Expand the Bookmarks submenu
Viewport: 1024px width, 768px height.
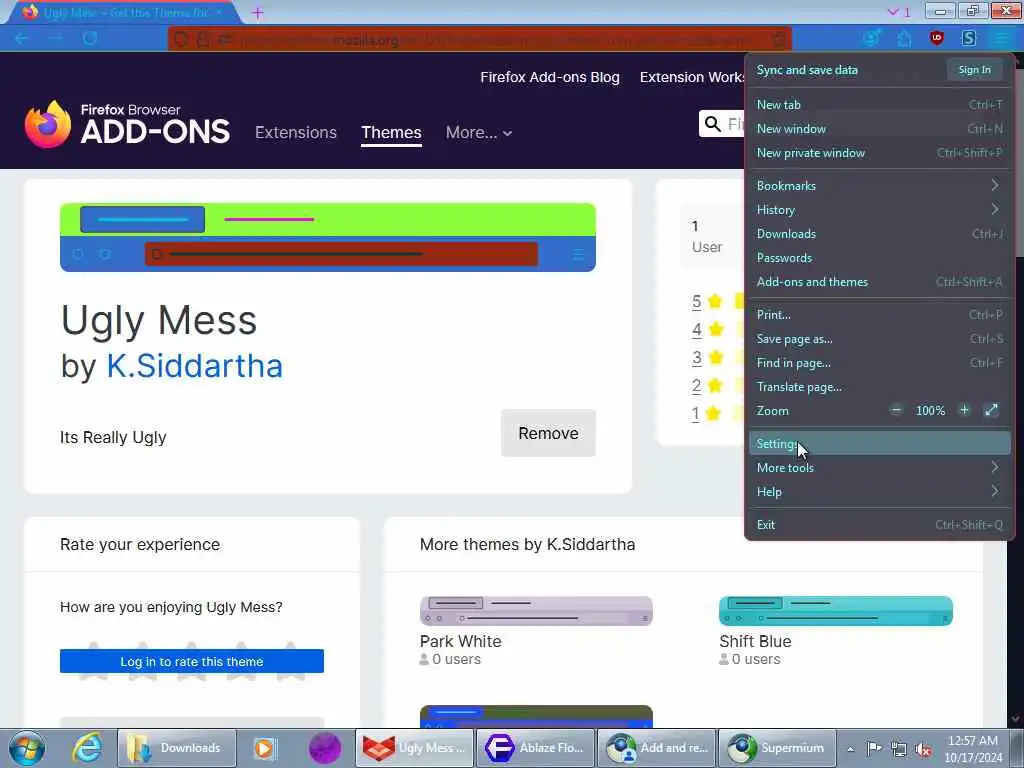tap(879, 185)
